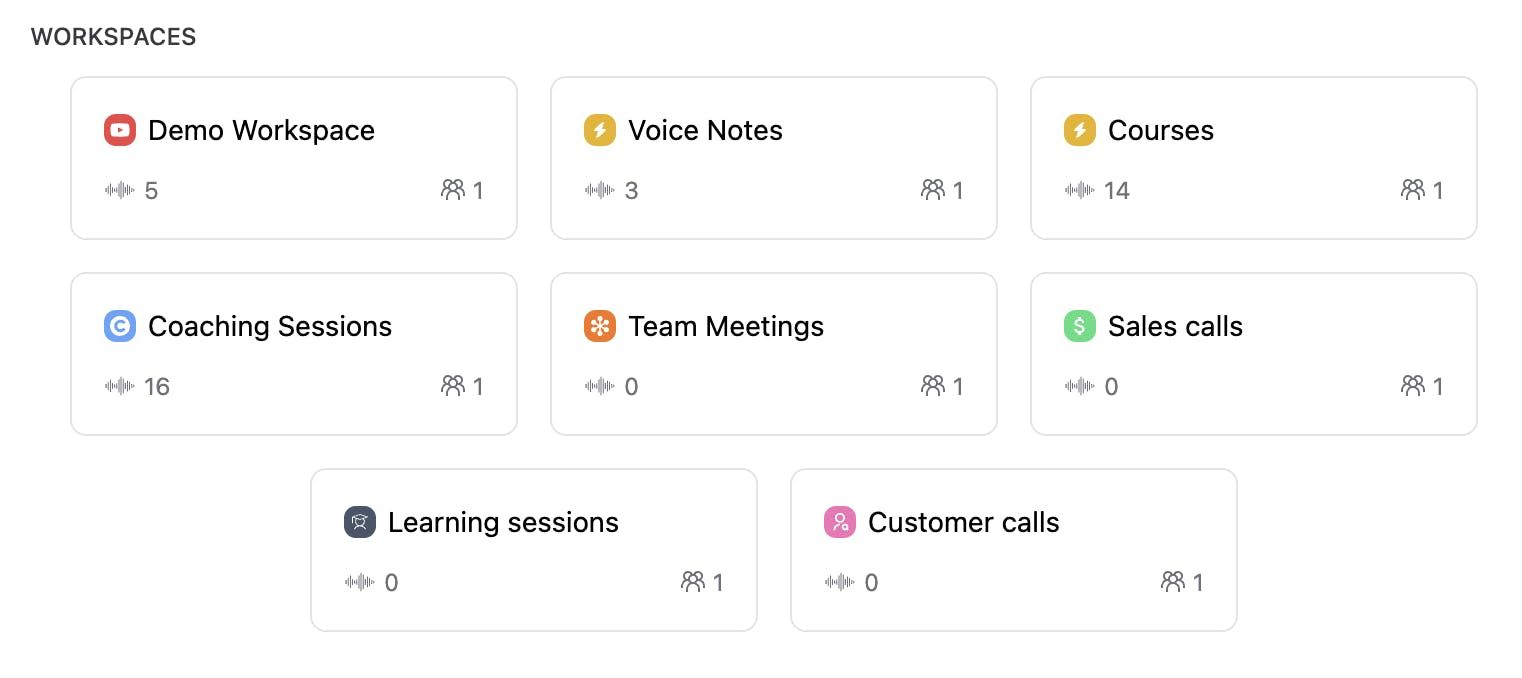Viewport: 1522px width, 678px height.
Task: Click the orange asterisk icon on Team Meetings
Action: 599,326
